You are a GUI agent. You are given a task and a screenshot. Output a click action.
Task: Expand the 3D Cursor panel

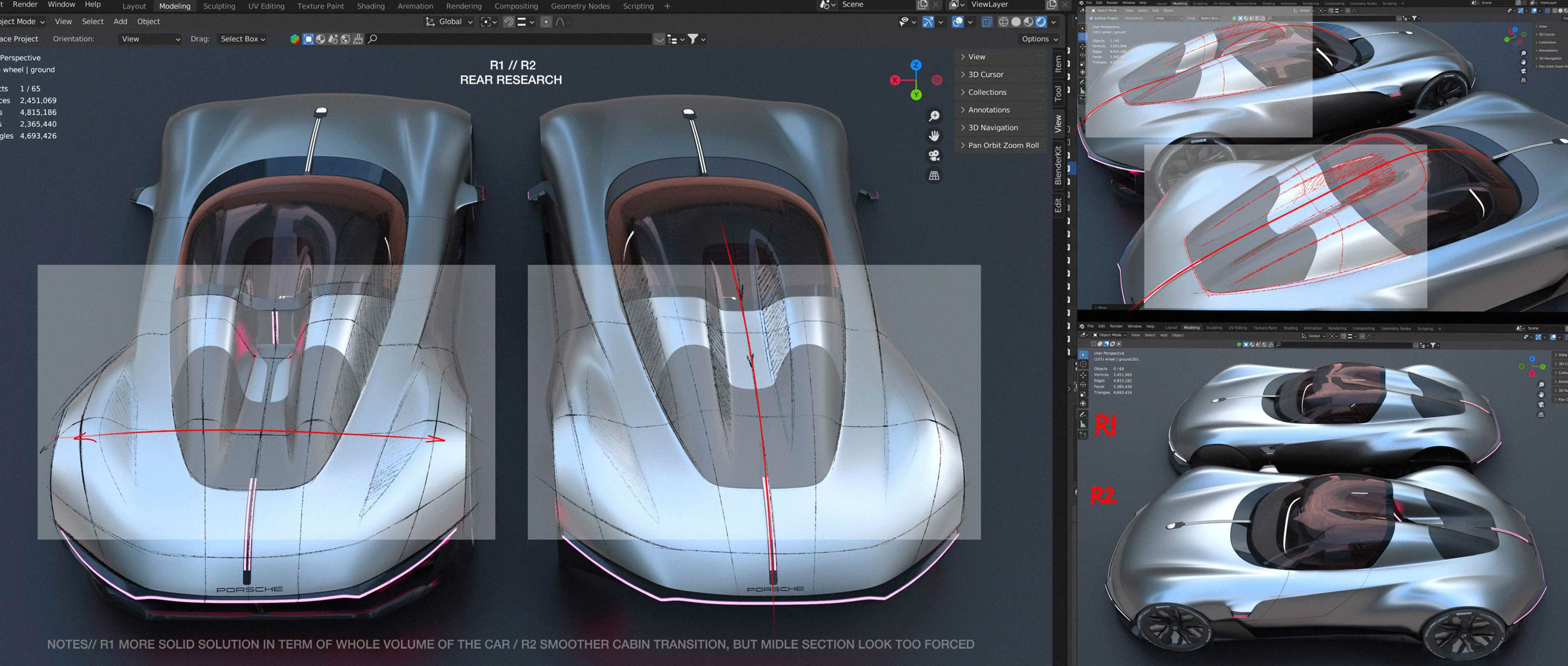[985, 74]
